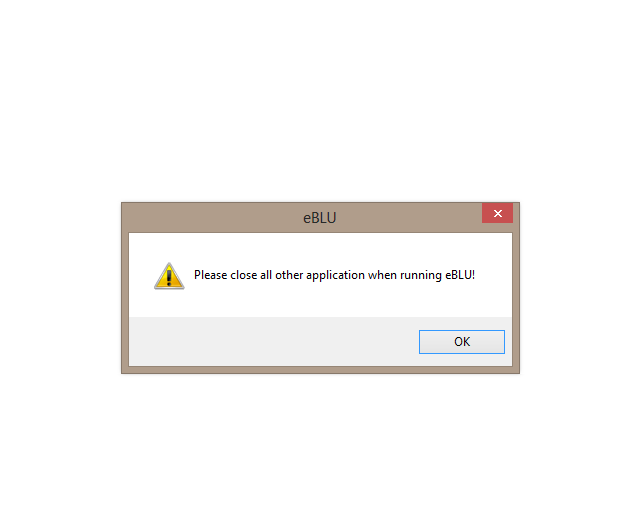Image resolution: width=638 pixels, height=522 pixels.
Task: Dismiss the warning by choosing OK
Action: click(x=461, y=342)
